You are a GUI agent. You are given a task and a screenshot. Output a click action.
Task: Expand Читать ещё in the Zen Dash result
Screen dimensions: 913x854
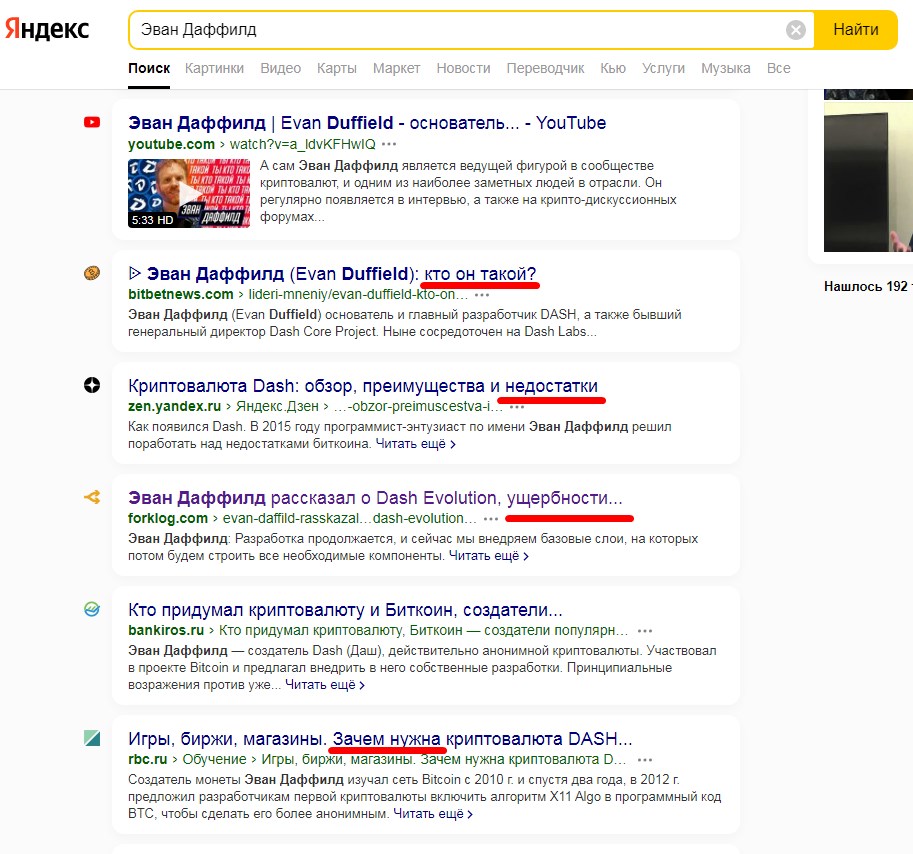pyautogui.click(x=415, y=444)
